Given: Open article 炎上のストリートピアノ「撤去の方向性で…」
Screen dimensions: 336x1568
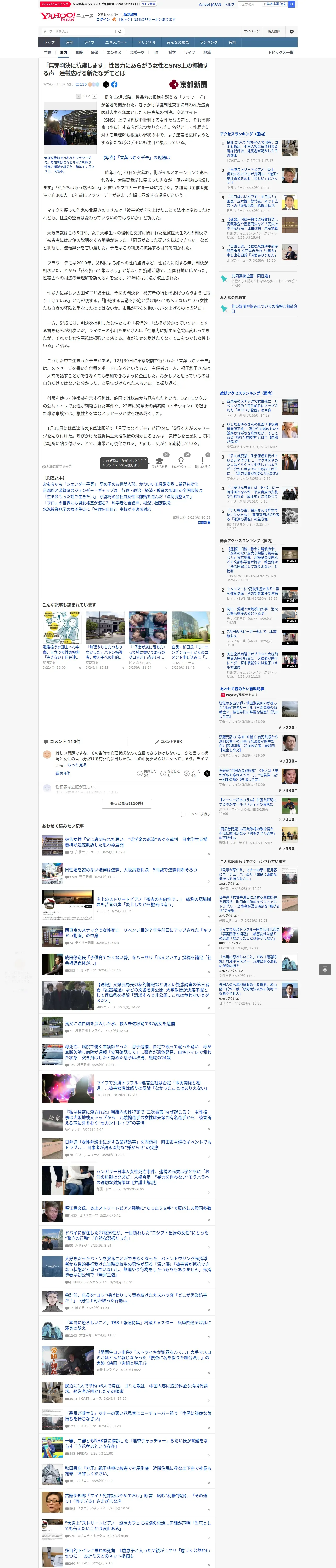Looking at the screenshot, I should pos(153,902).
